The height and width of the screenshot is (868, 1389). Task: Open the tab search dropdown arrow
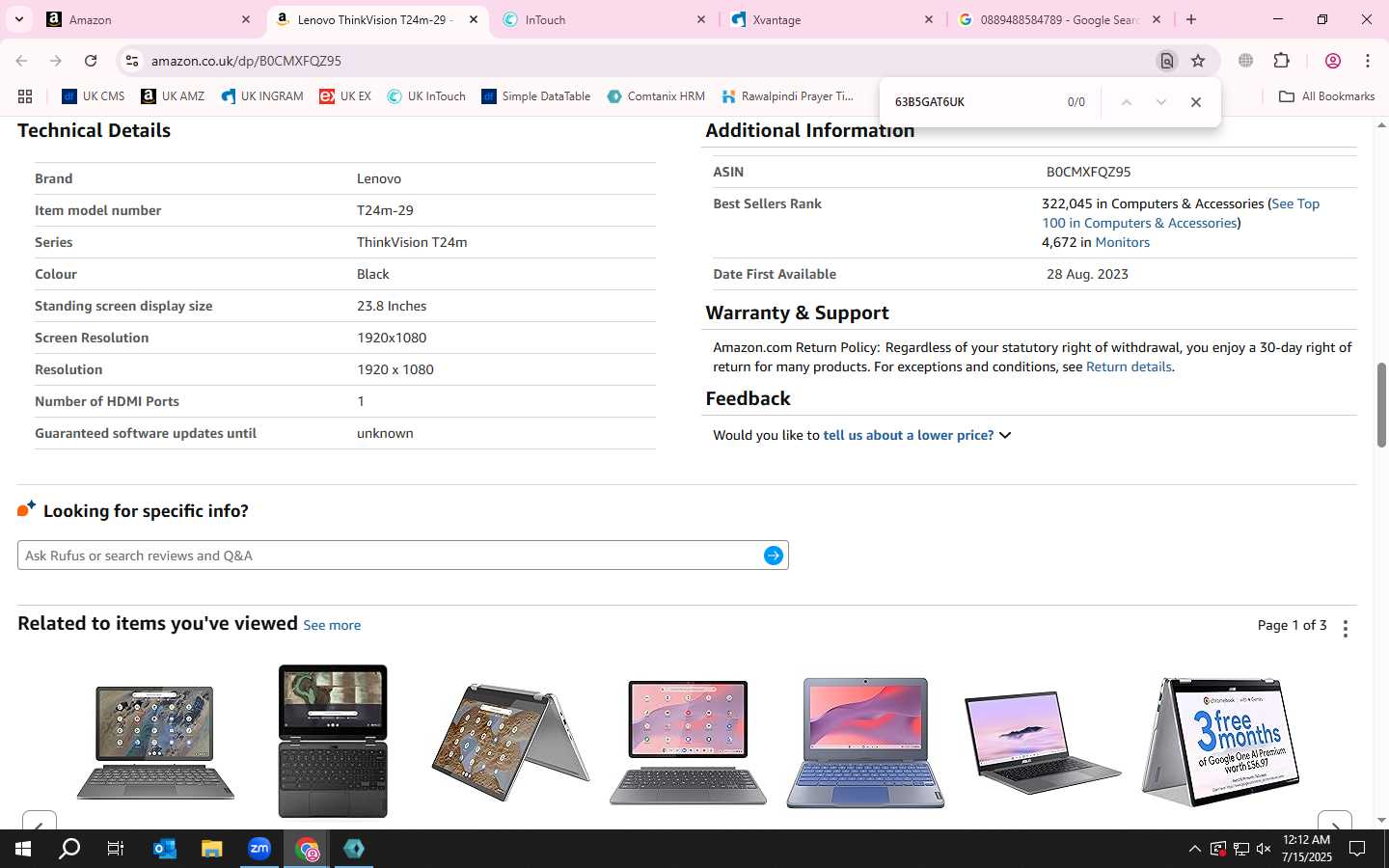18,19
